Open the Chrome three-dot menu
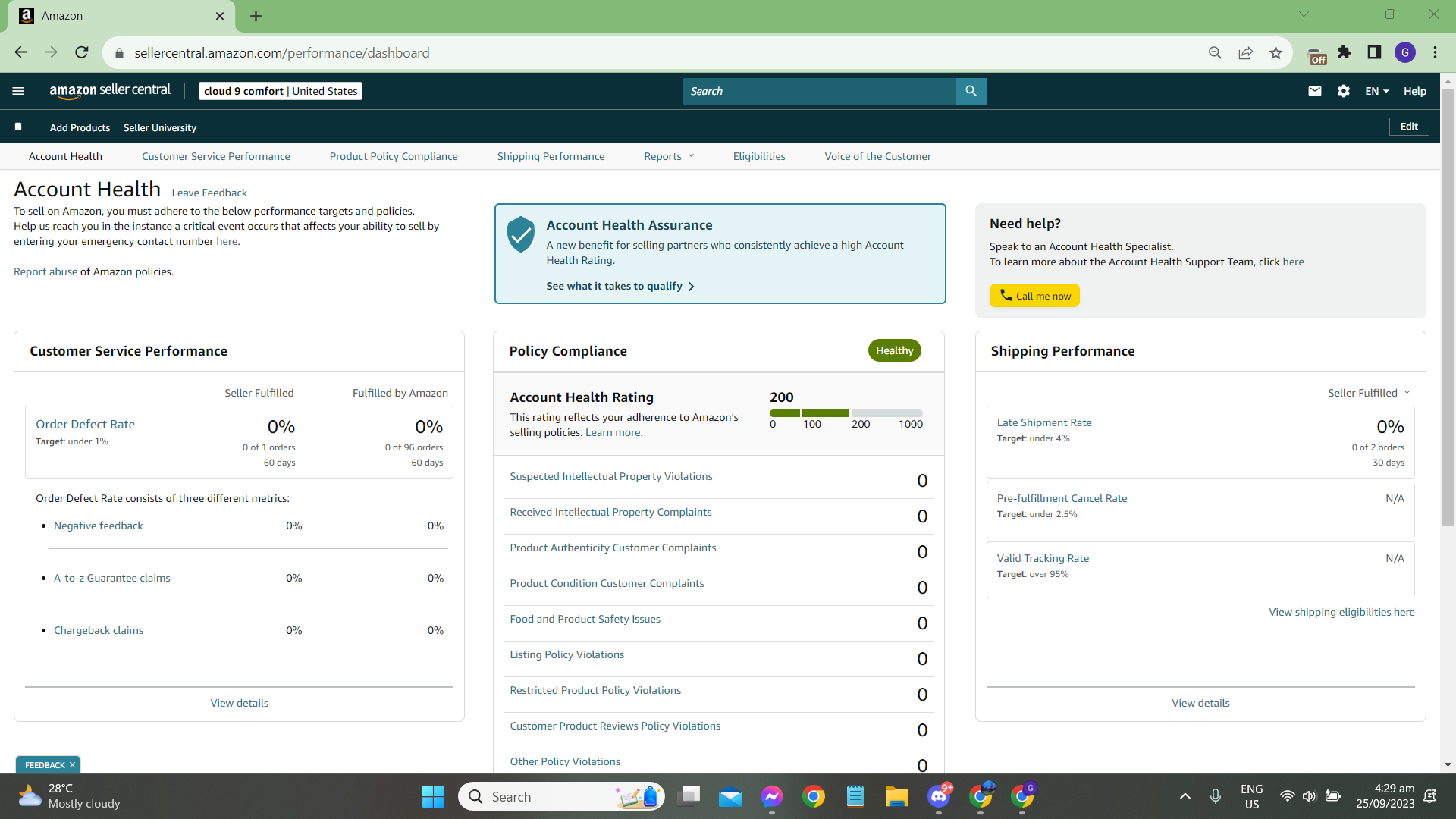 click(x=1435, y=52)
